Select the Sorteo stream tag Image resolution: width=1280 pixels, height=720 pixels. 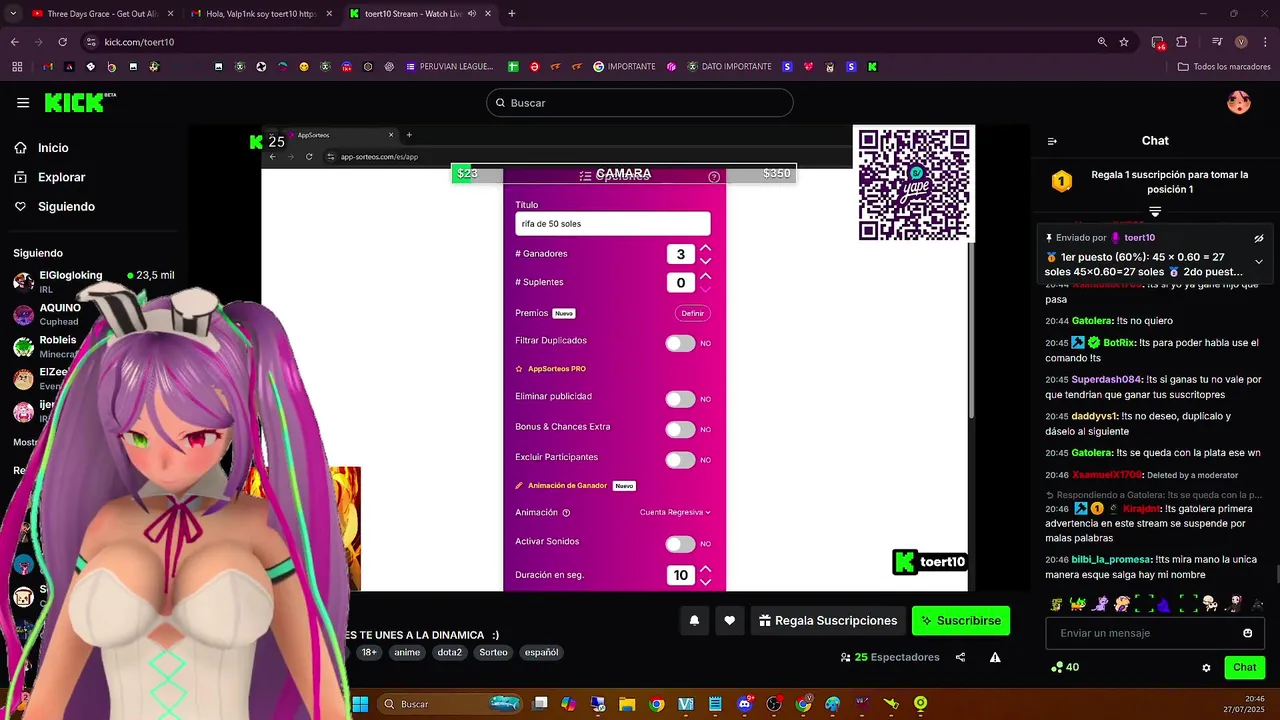tap(493, 652)
